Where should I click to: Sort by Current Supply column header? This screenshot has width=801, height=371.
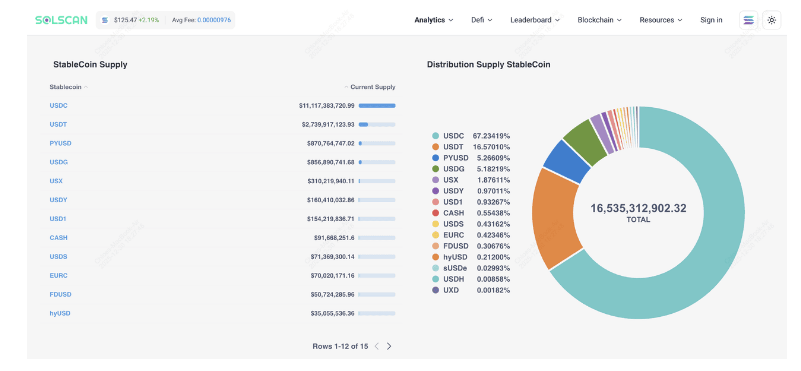(370, 87)
